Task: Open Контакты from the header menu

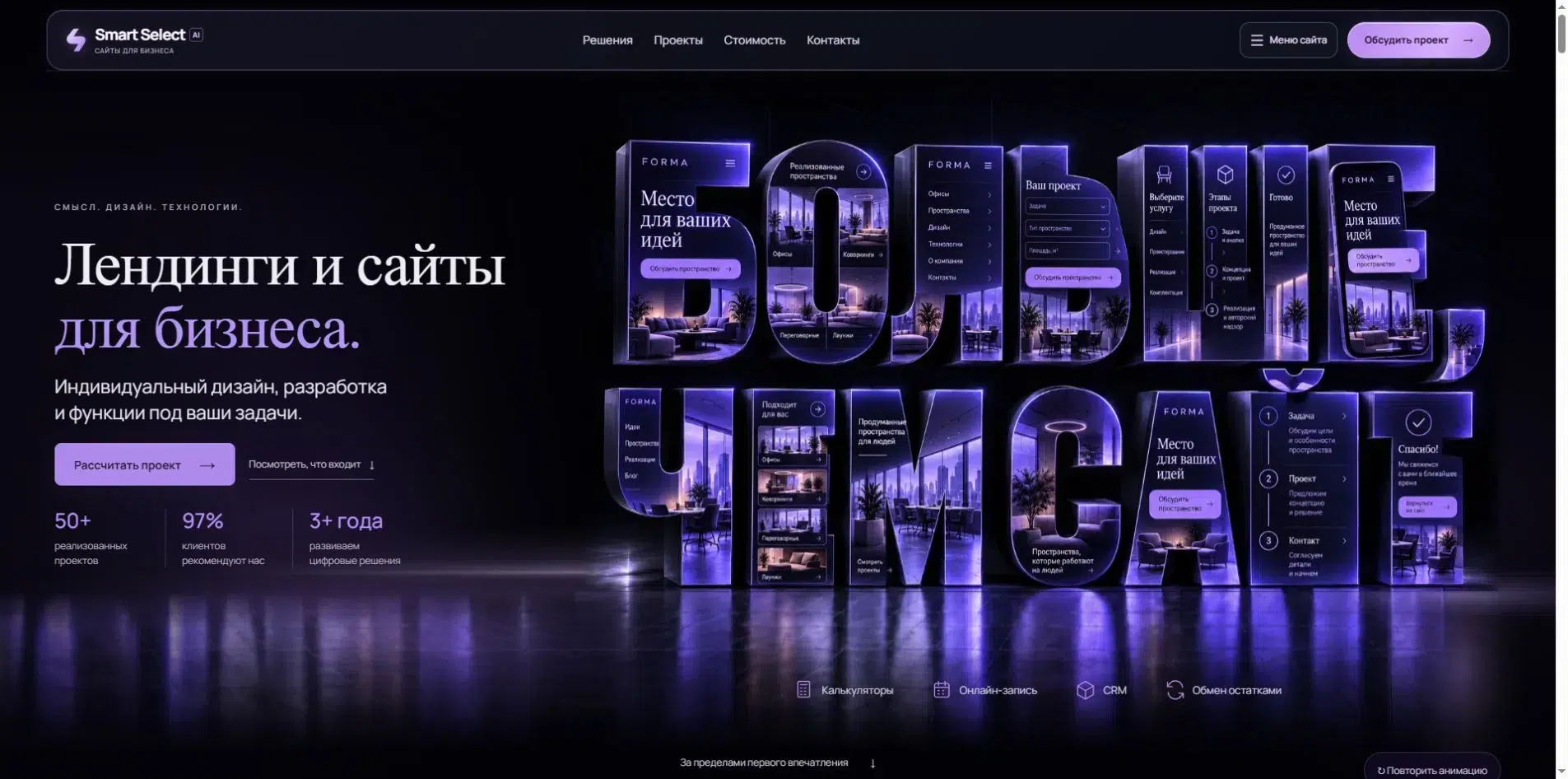Action: pos(833,40)
